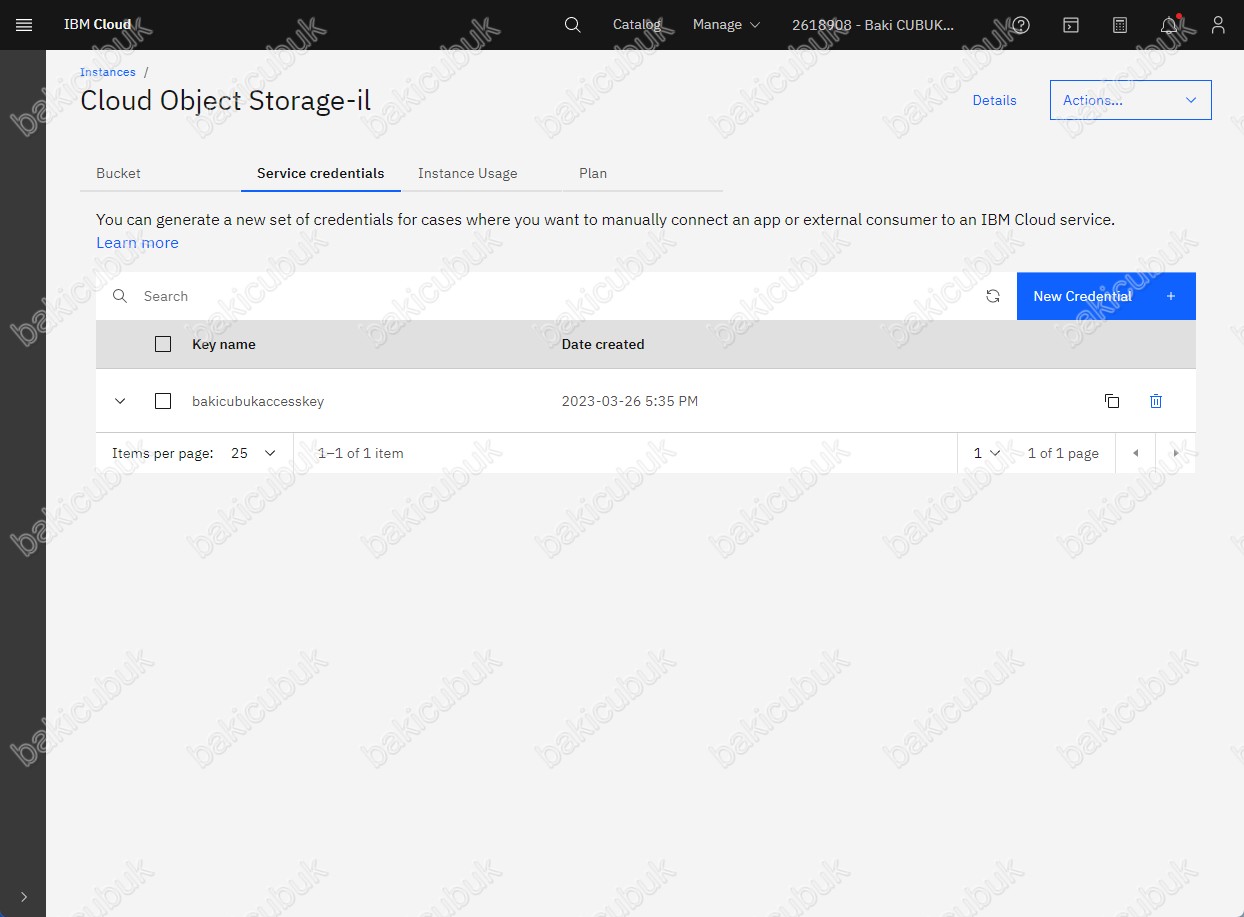This screenshot has width=1244, height=917.
Task: Follow the Learn more link
Action: point(137,242)
